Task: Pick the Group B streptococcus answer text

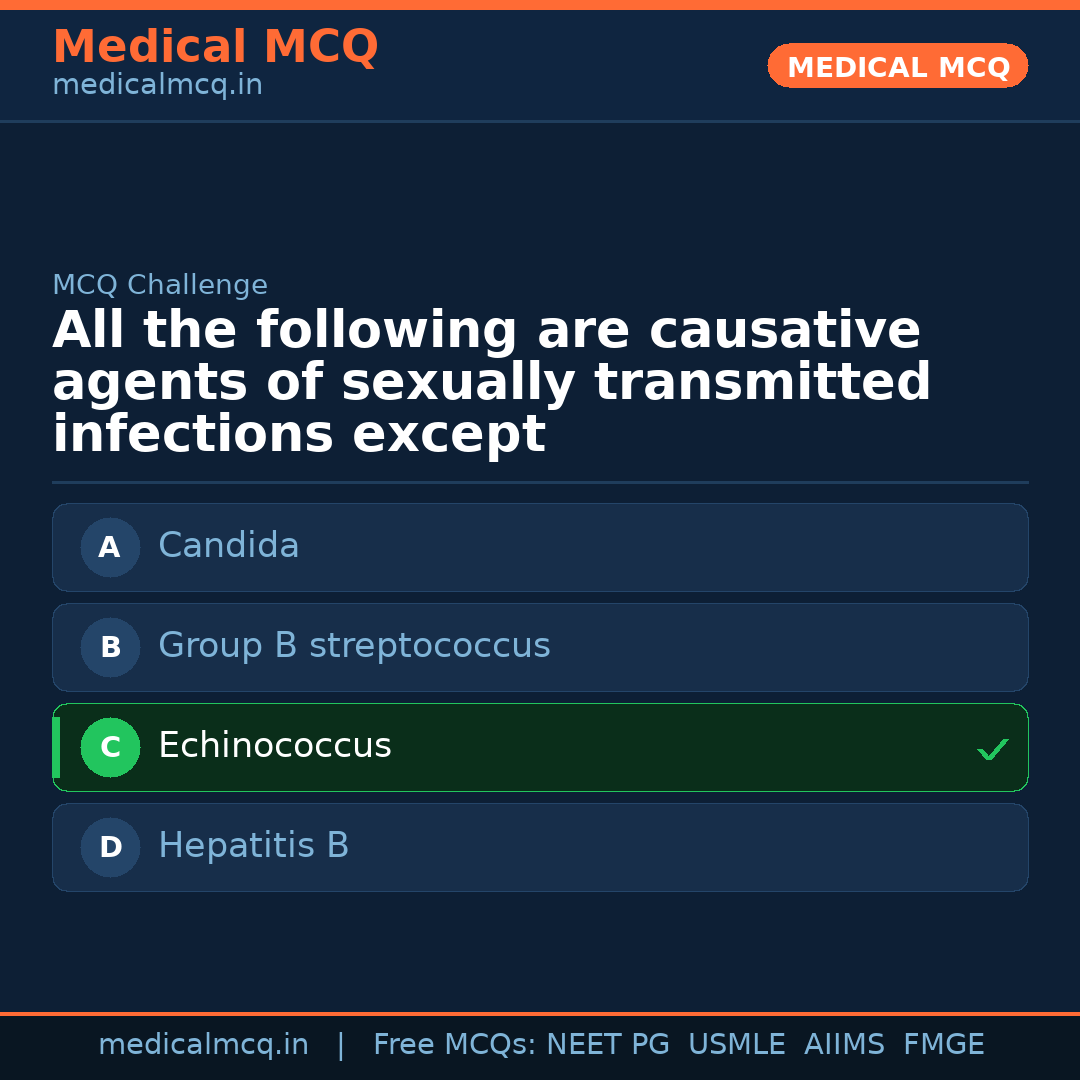Action: click(354, 646)
